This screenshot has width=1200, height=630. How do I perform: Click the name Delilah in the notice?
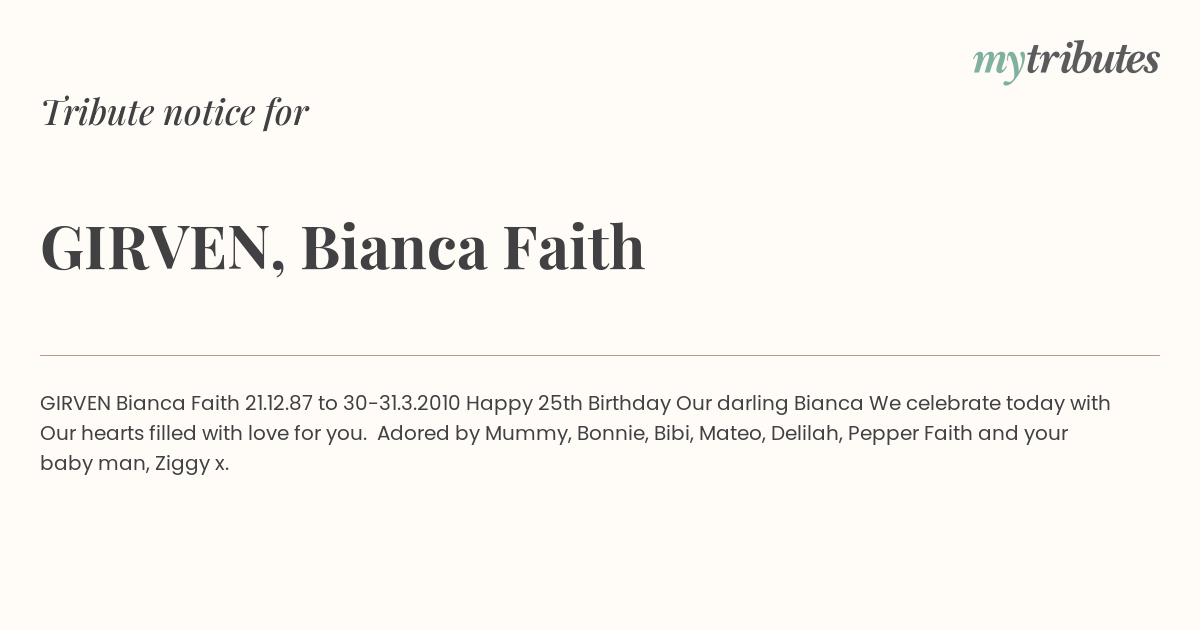click(x=806, y=434)
